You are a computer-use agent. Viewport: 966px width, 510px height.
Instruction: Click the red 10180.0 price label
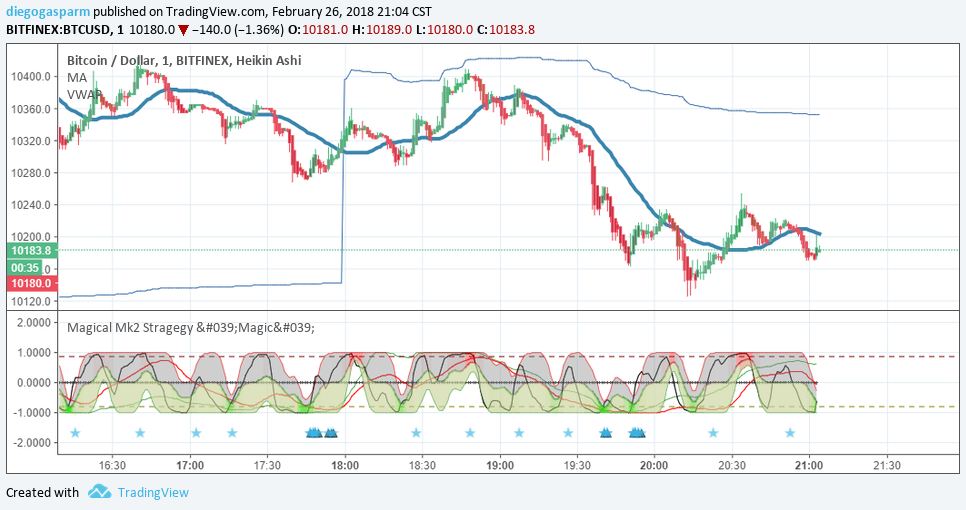[x=32, y=283]
